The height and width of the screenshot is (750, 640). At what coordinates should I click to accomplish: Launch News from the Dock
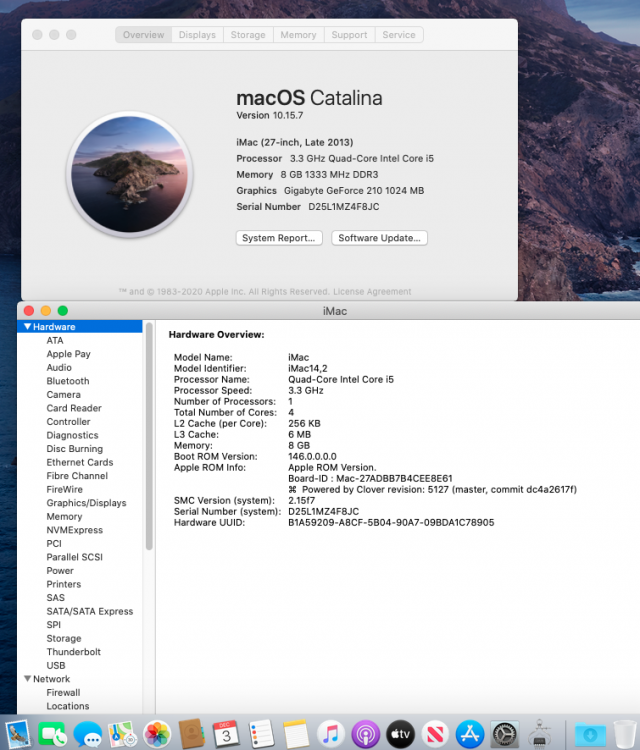click(x=435, y=734)
